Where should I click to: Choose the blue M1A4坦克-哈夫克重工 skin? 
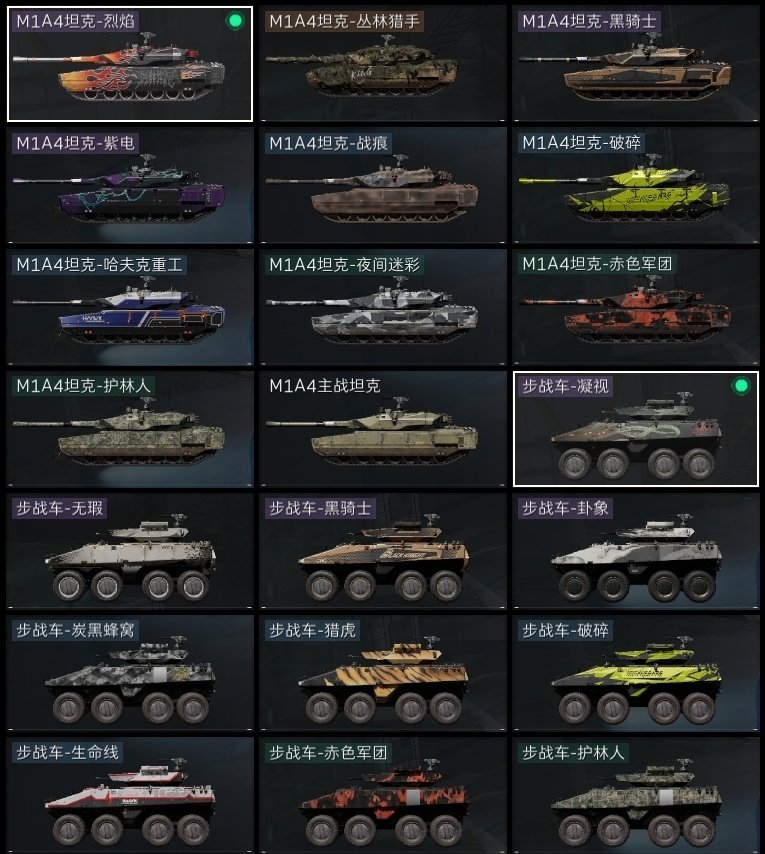click(x=130, y=308)
